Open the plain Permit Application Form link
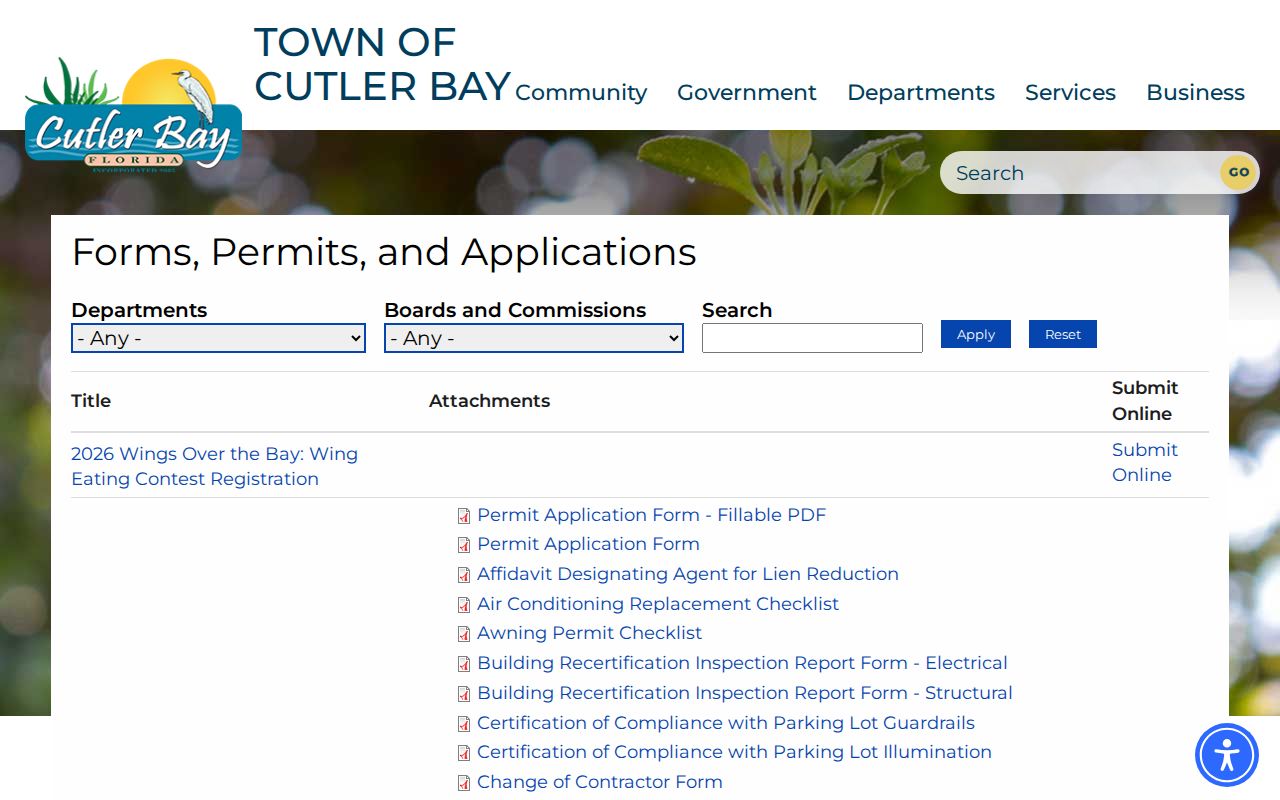The image size is (1280, 800). (588, 544)
